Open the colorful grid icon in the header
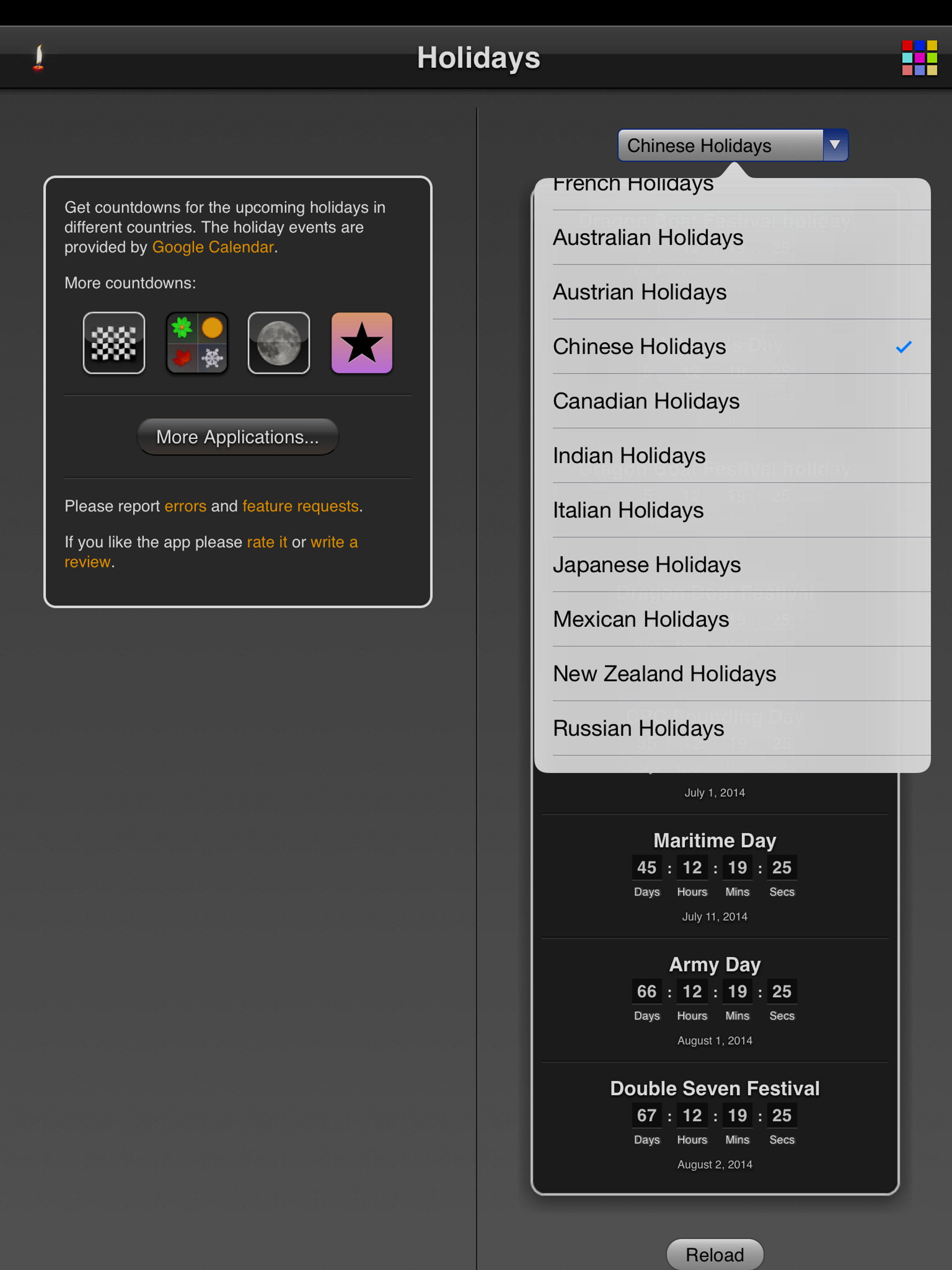This screenshot has height=1270, width=952. pos(919,58)
